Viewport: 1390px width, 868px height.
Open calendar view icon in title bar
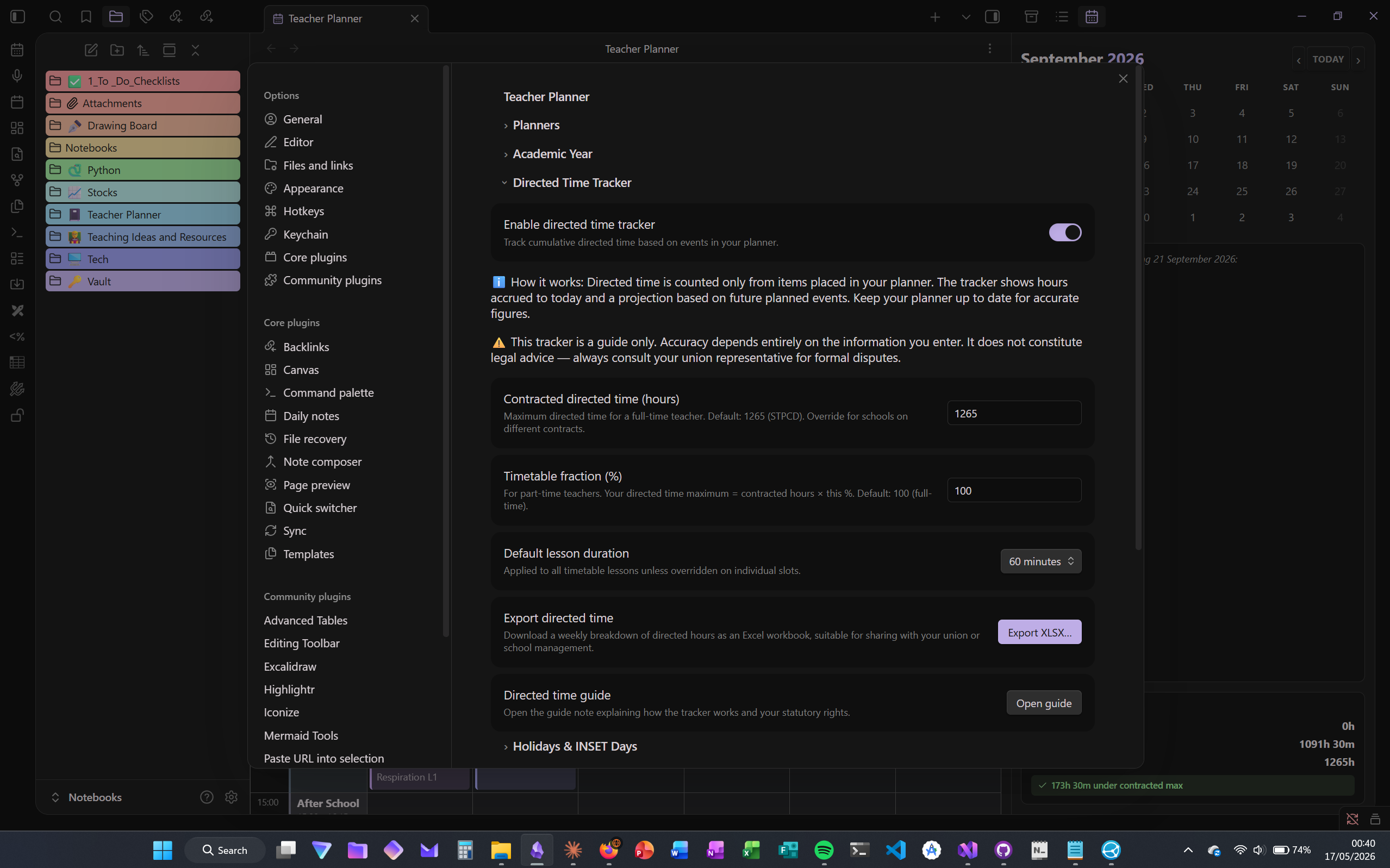coord(1092,17)
